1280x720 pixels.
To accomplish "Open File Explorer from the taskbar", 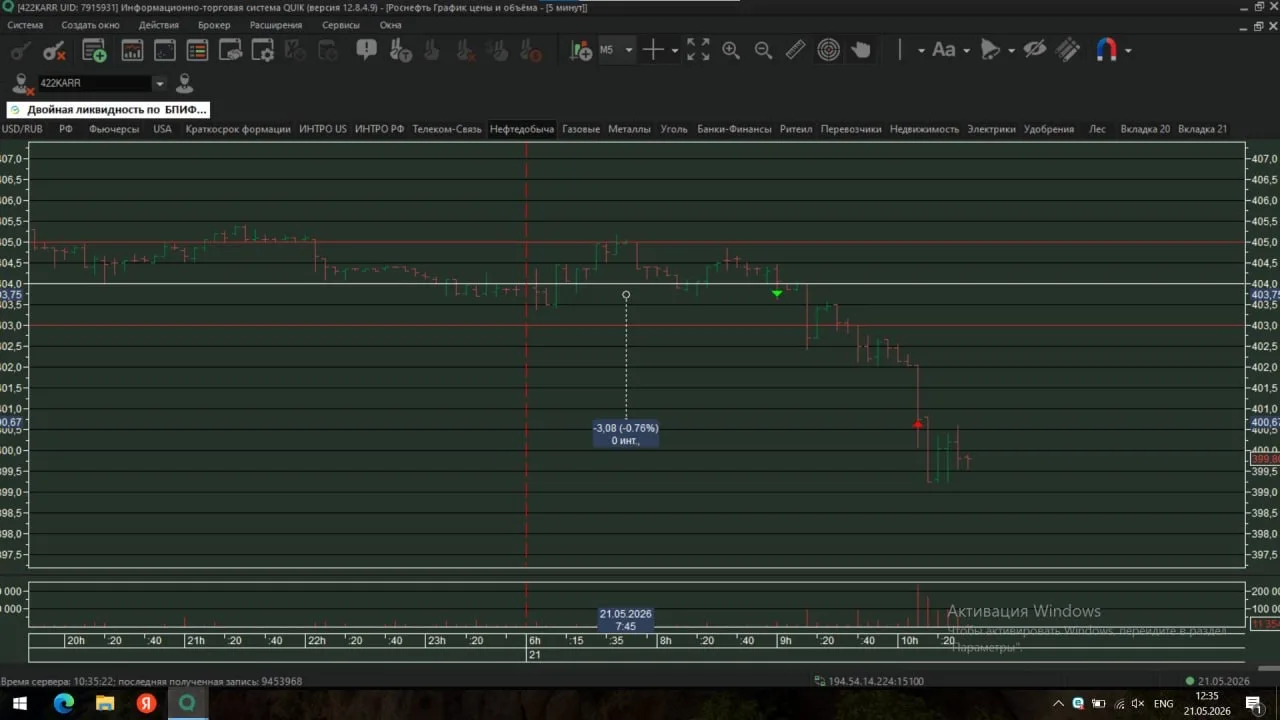I will pyautogui.click(x=105, y=704).
